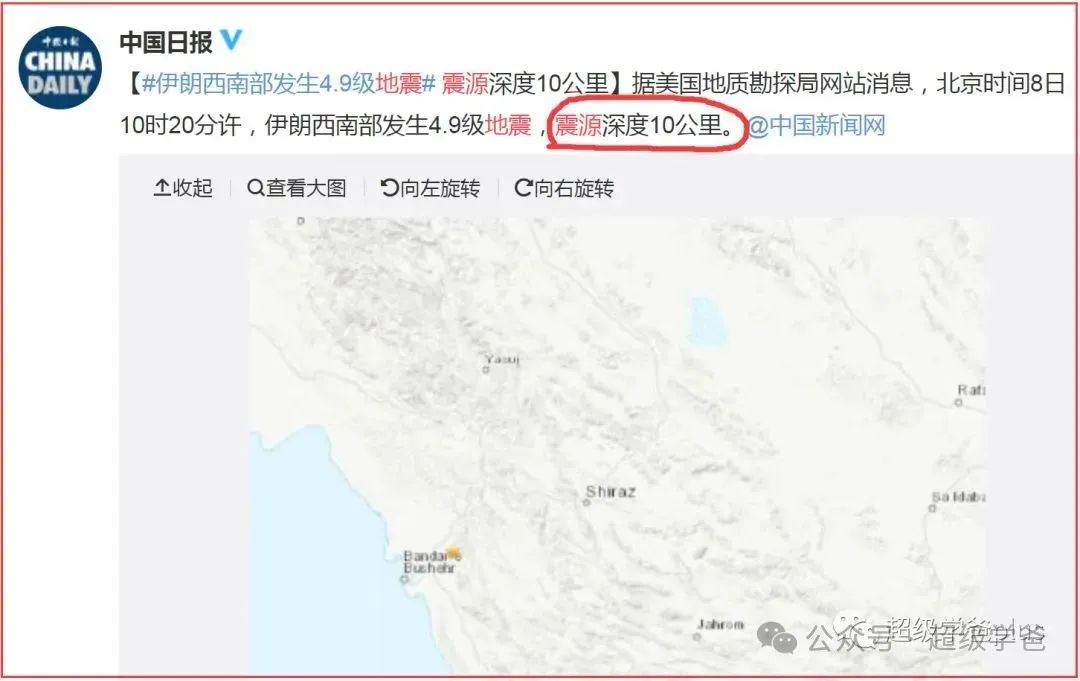Click the Yasuj city marker on map

[x=486, y=370]
